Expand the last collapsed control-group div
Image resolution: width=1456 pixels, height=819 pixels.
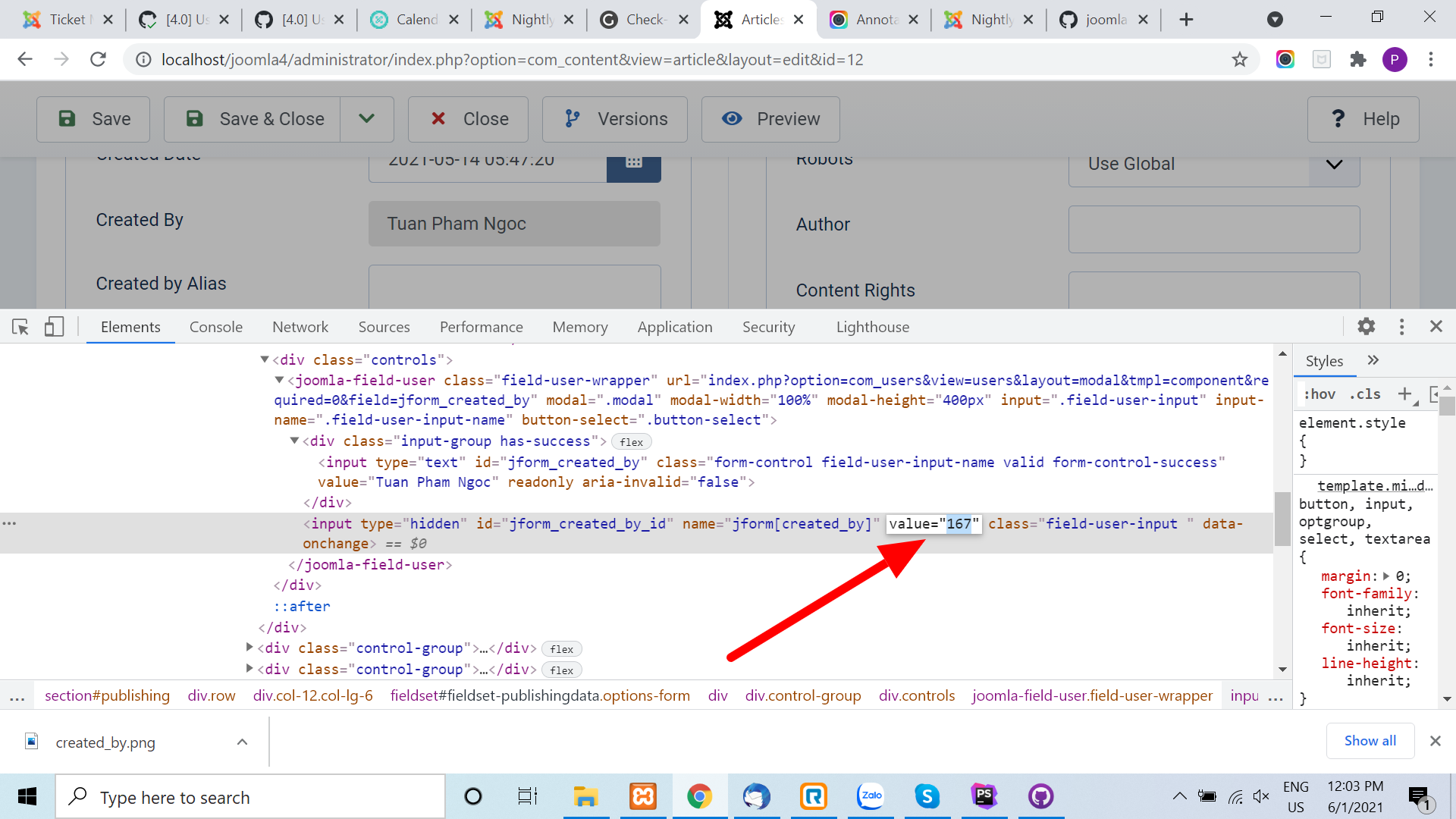click(249, 669)
